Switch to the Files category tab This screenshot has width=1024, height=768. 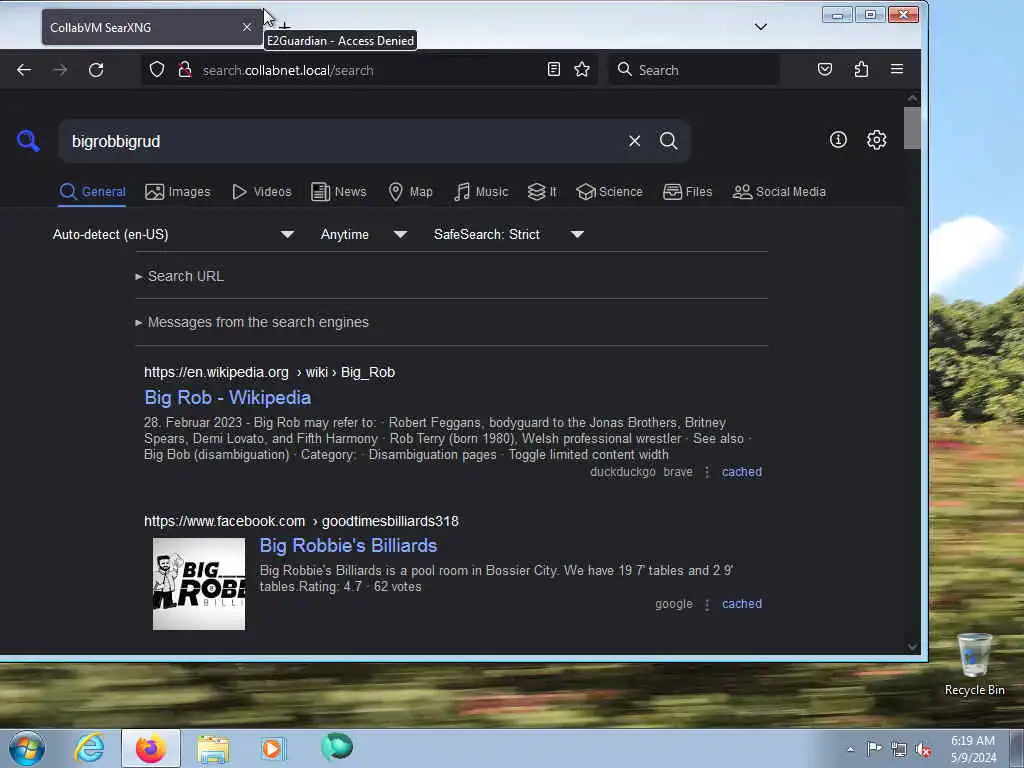click(x=688, y=192)
